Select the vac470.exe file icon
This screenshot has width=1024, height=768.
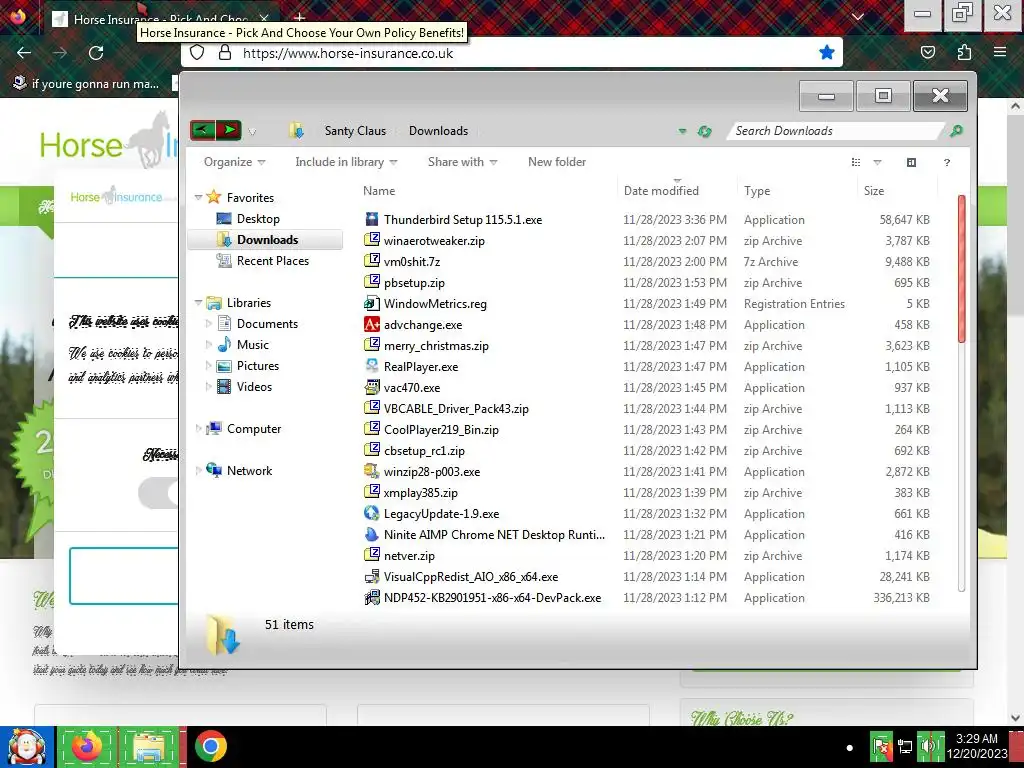pos(372,387)
